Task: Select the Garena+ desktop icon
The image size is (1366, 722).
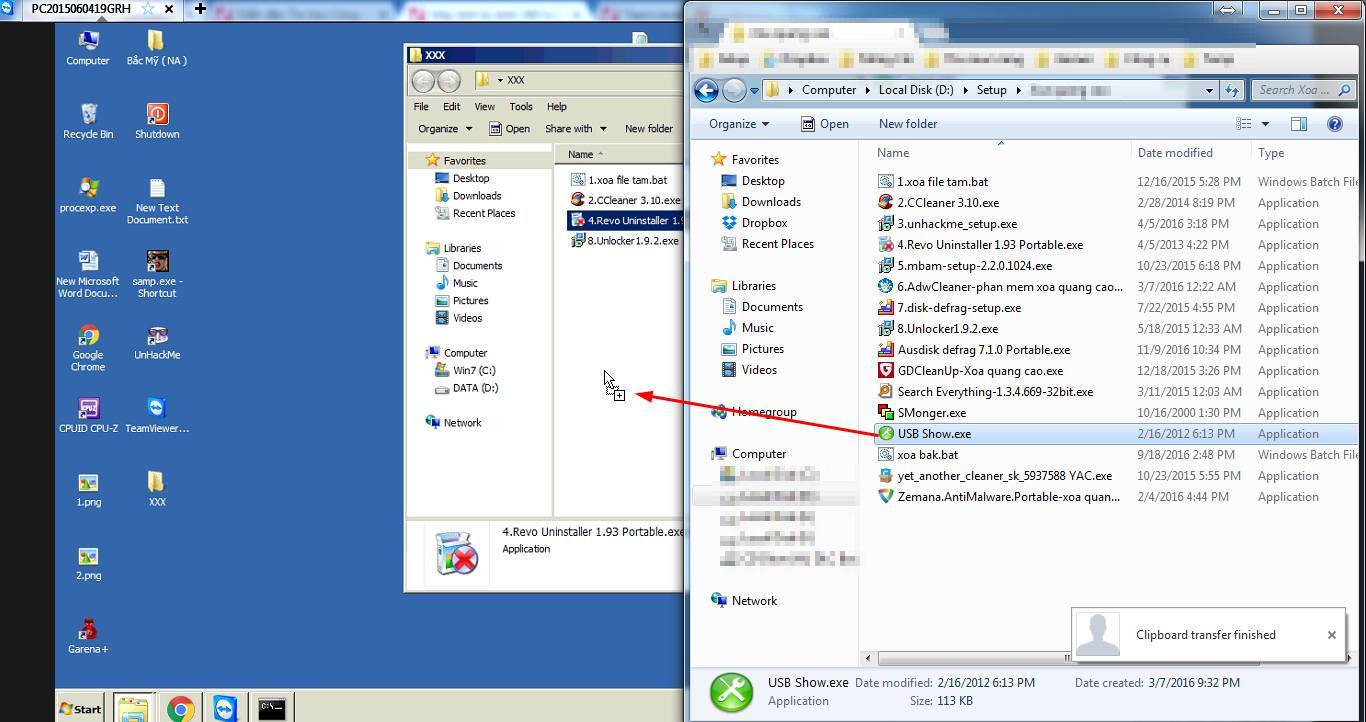Action: point(88,635)
